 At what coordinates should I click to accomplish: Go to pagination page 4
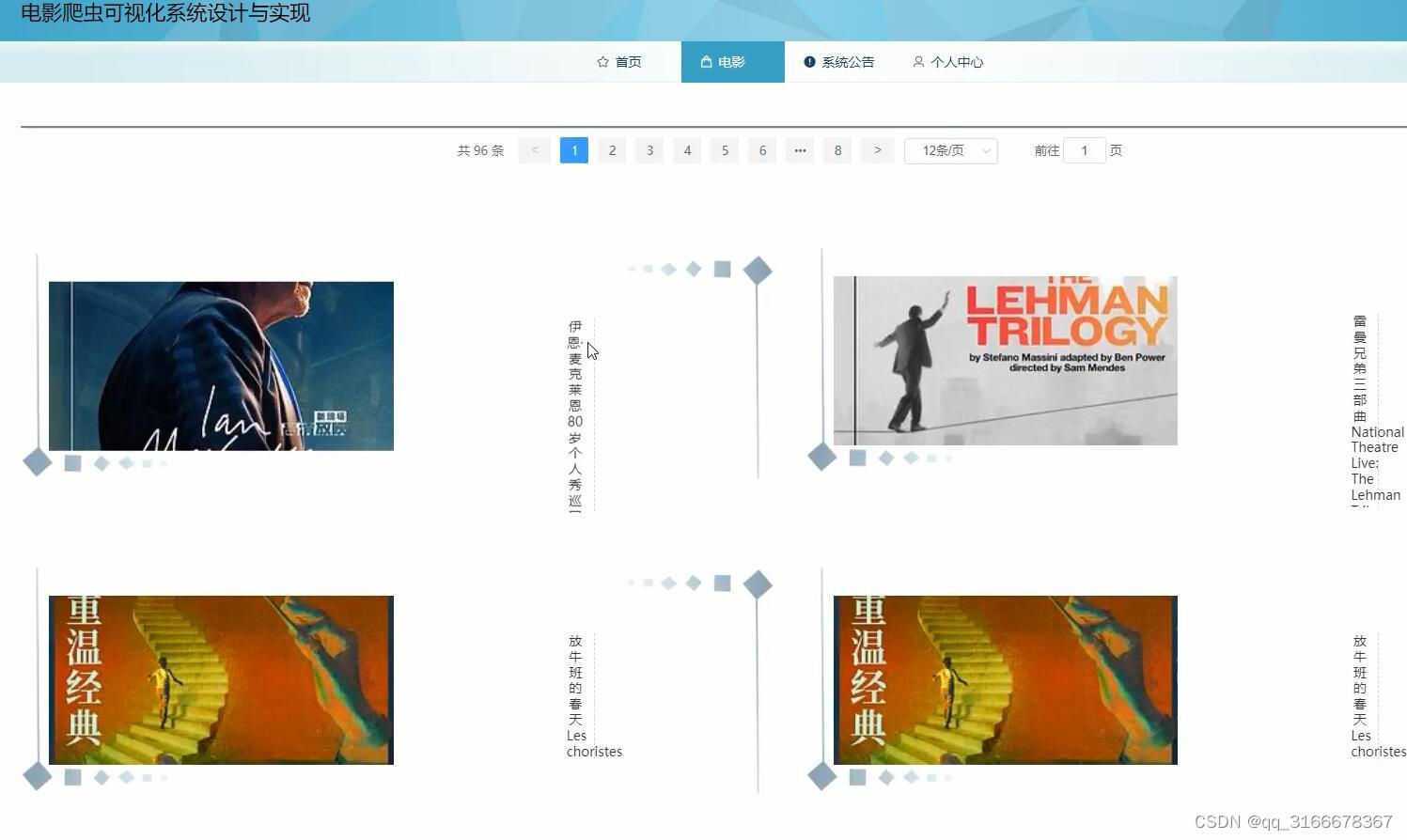tap(687, 150)
